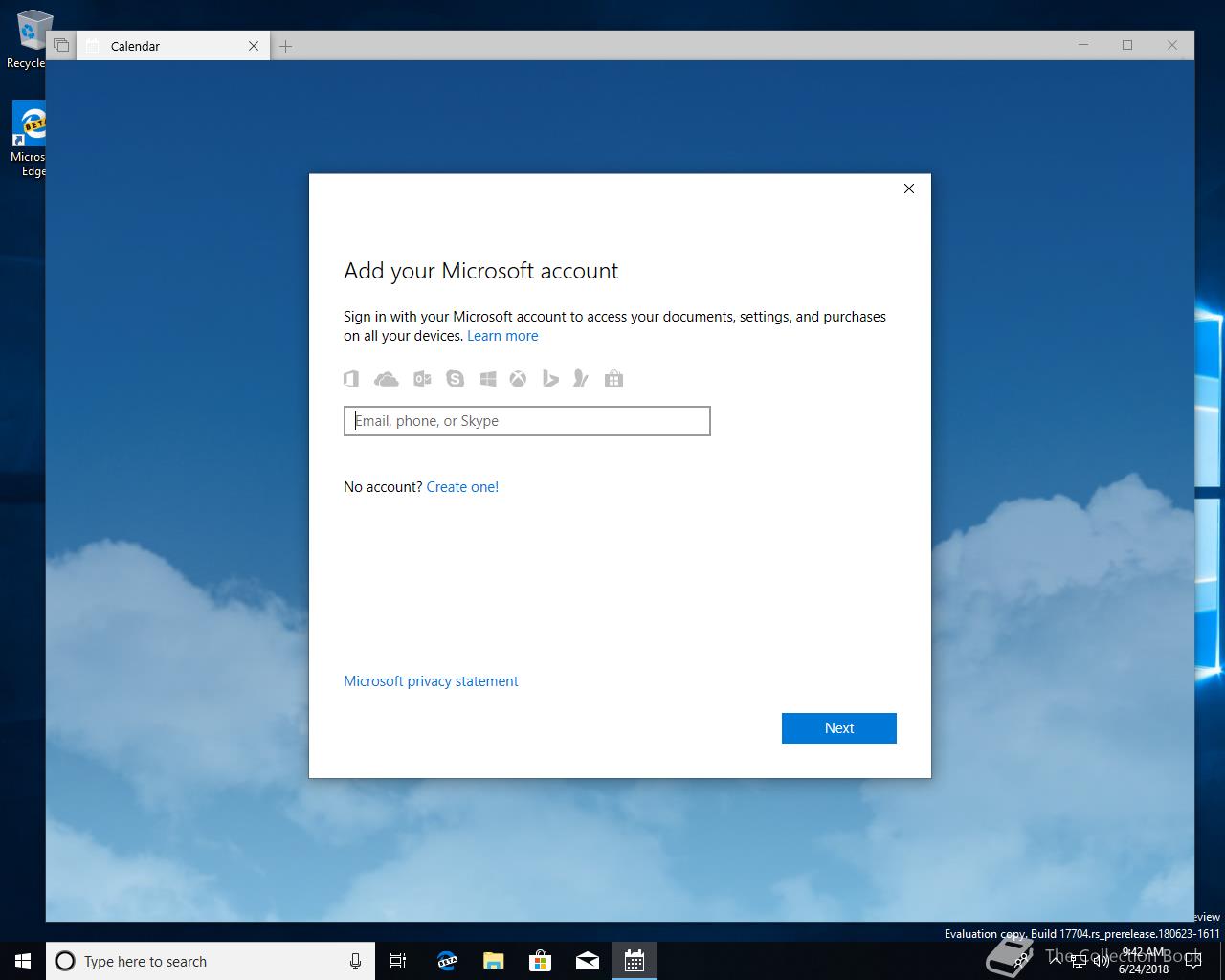Click the OneDrive cloud icon
Screen dimensions: 1225x980
click(x=387, y=379)
